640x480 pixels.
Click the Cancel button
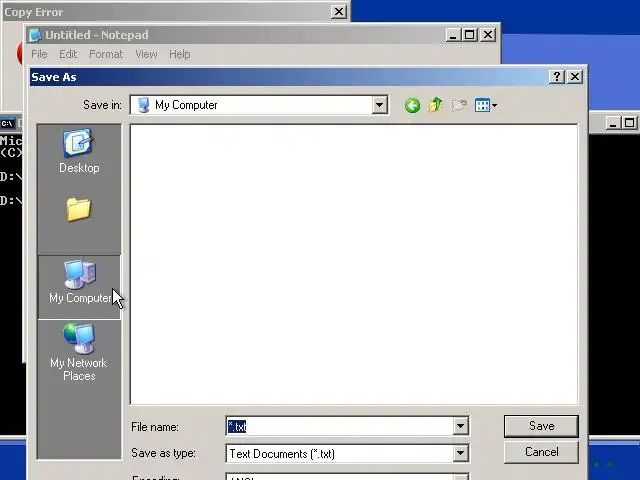[541, 452]
